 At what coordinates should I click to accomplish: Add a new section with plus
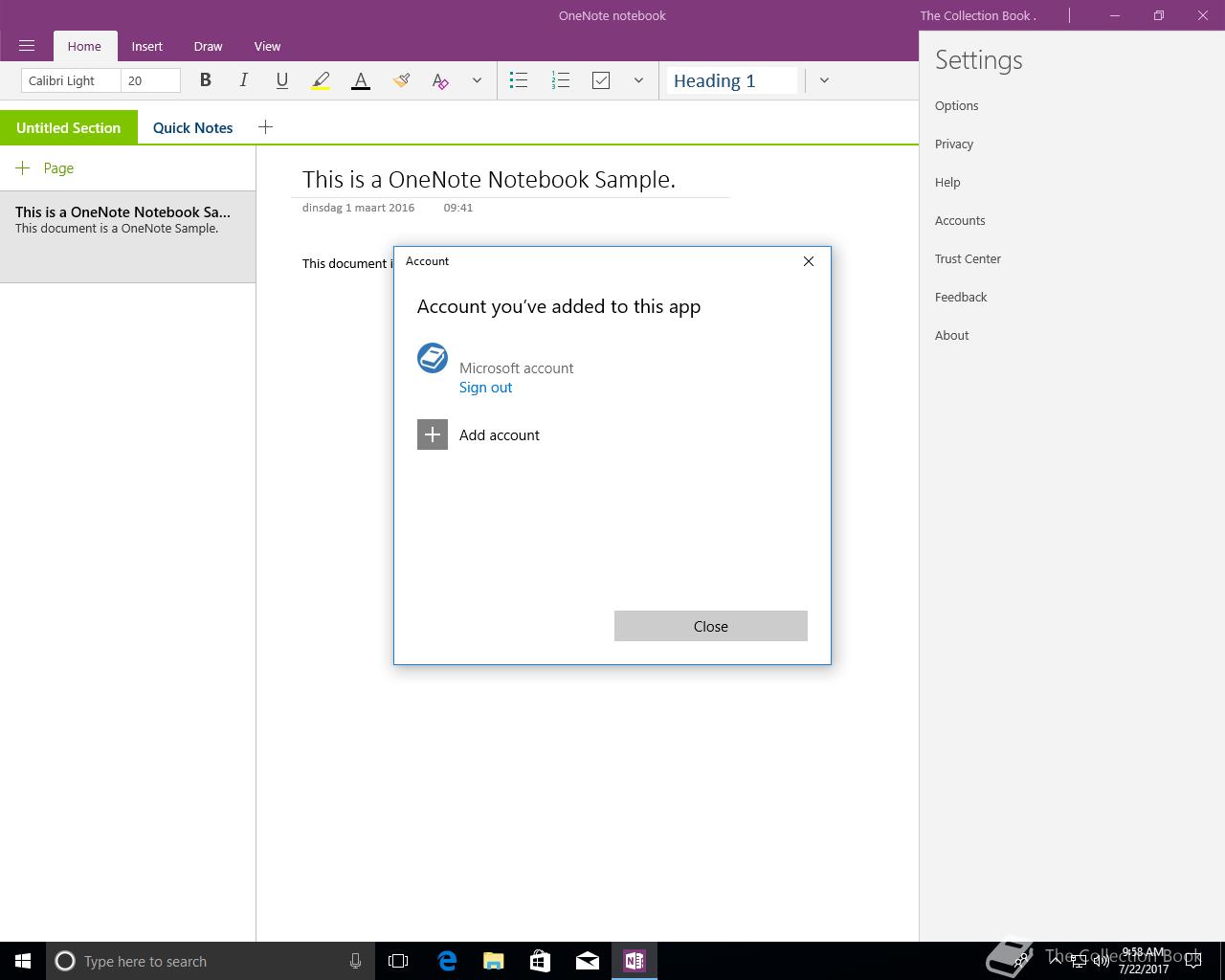265,126
